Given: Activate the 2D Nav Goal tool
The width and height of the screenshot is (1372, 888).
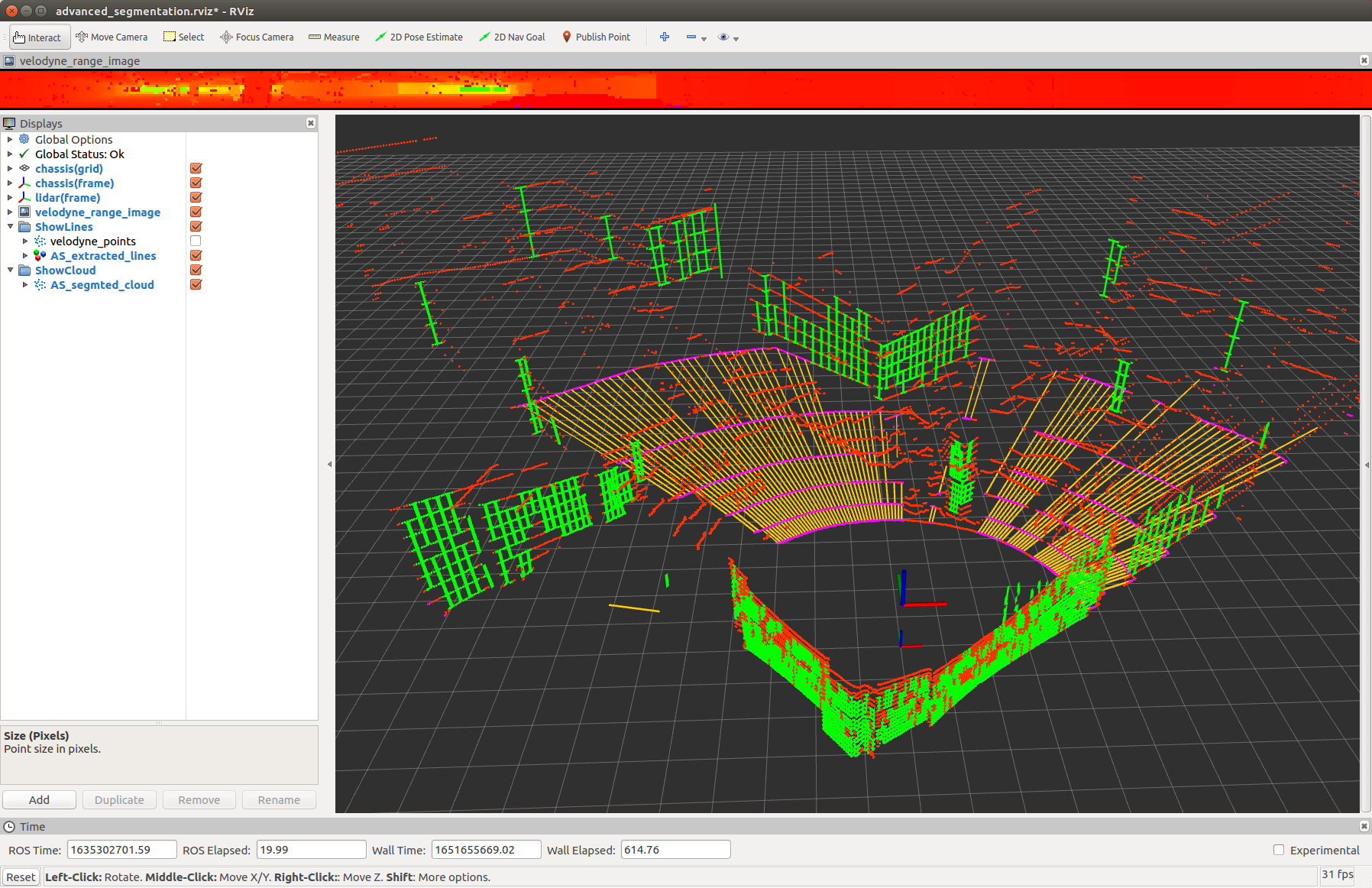Looking at the screenshot, I should (512, 37).
